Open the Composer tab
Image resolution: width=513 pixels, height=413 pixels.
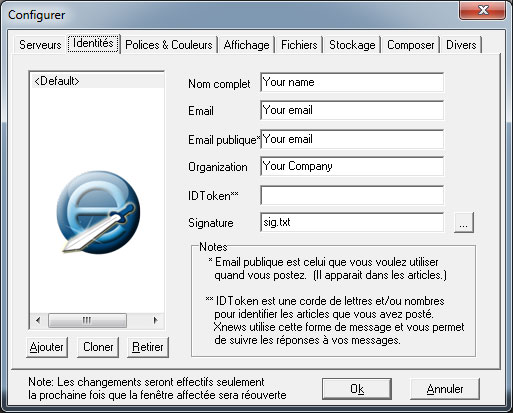(411, 45)
